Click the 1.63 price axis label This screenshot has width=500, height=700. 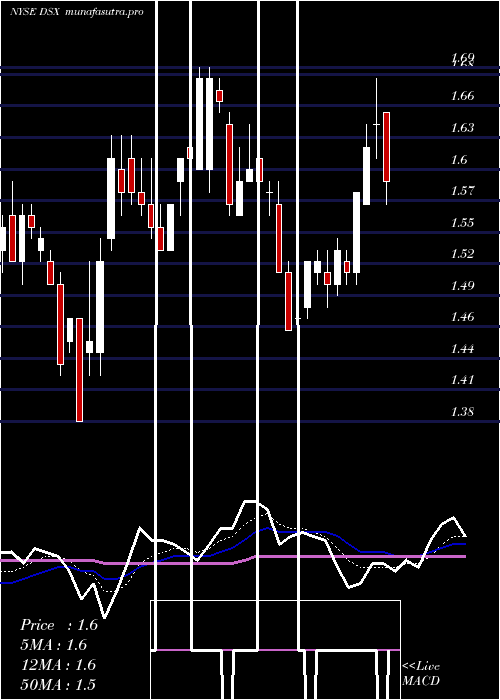pyautogui.click(x=462, y=128)
